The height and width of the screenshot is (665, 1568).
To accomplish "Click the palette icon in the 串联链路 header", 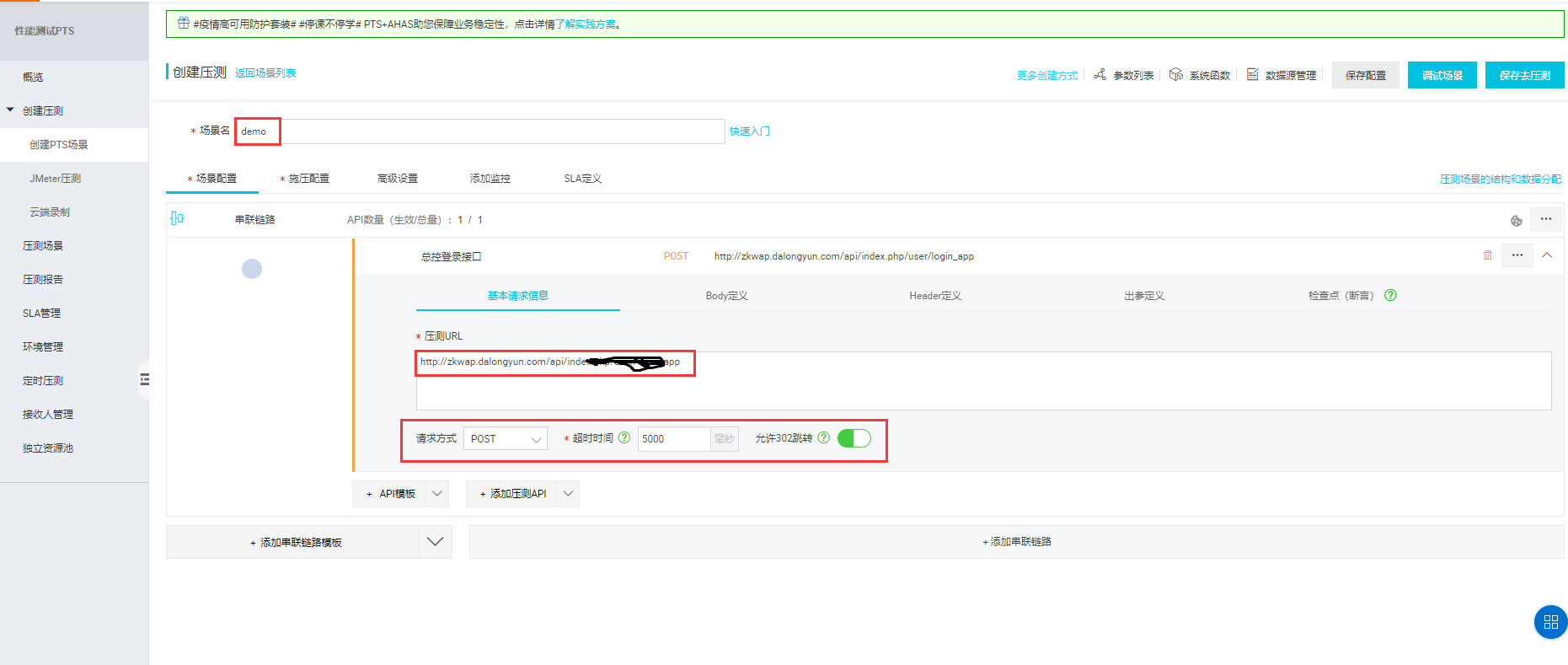I will (1516, 221).
